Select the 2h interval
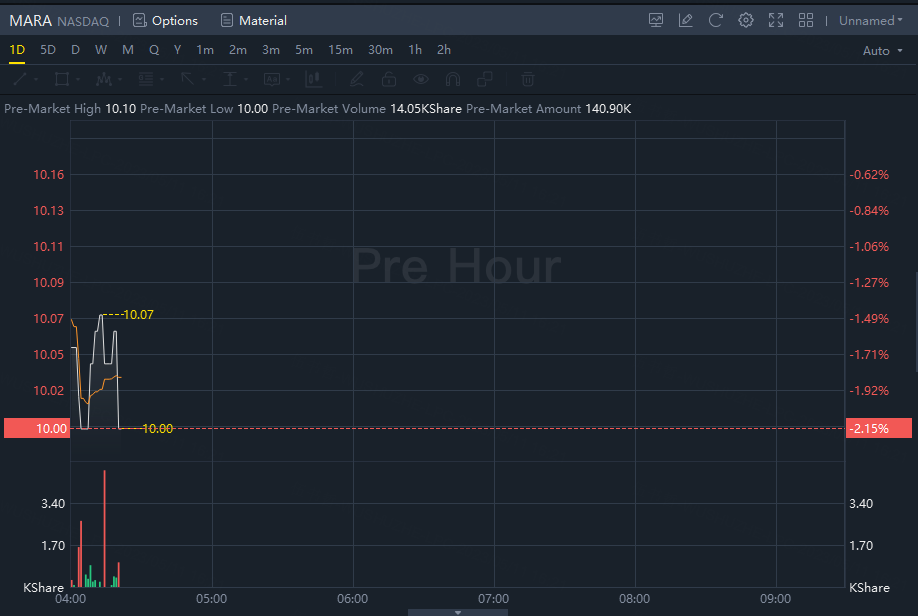 point(444,50)
